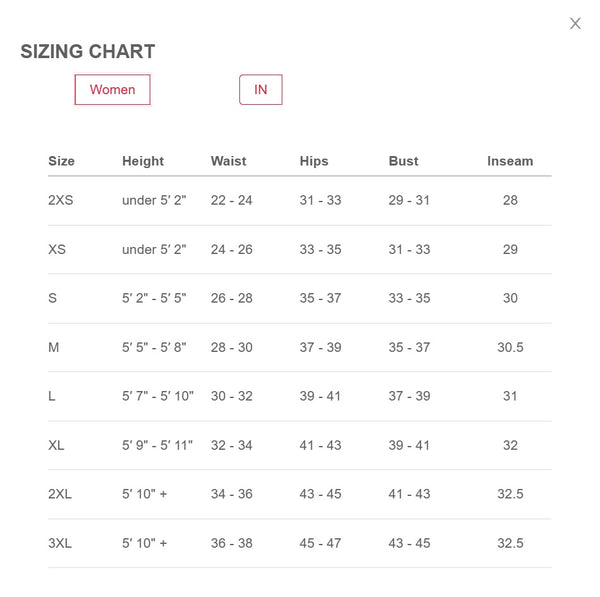Viewport: 600px width, 597px height.
Task: Choose the L size row label
Action: (52, 396)
